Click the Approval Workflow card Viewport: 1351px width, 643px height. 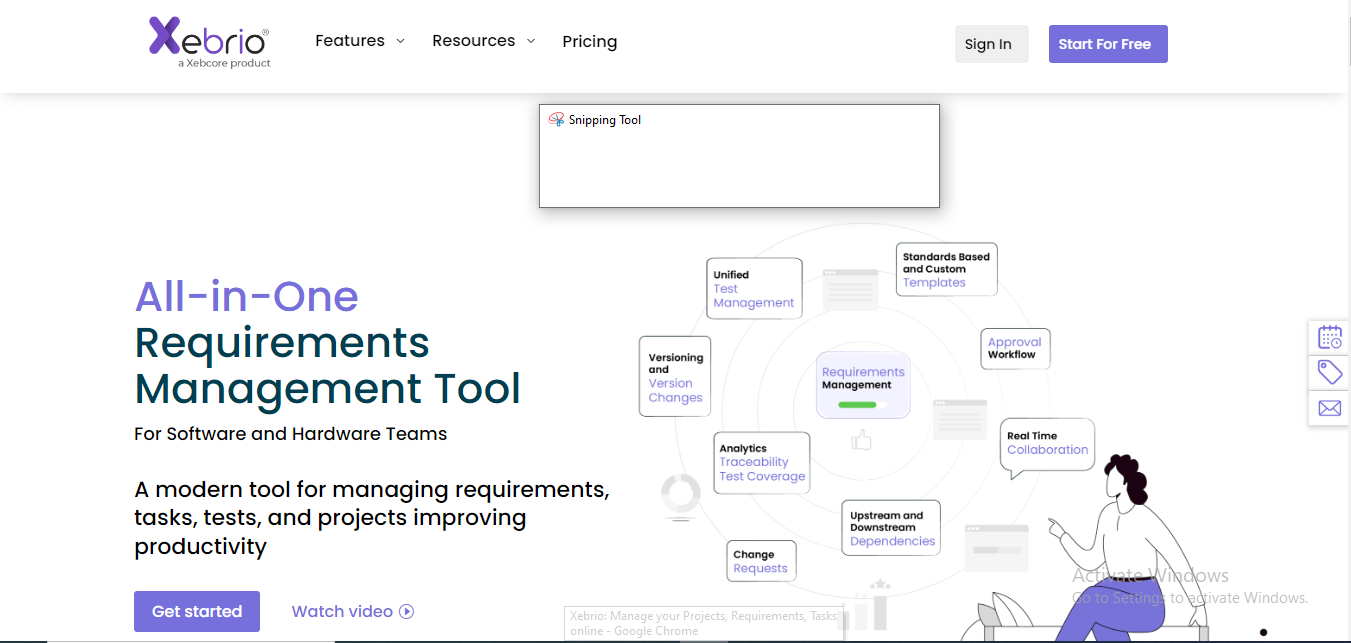click(1015, 348)
